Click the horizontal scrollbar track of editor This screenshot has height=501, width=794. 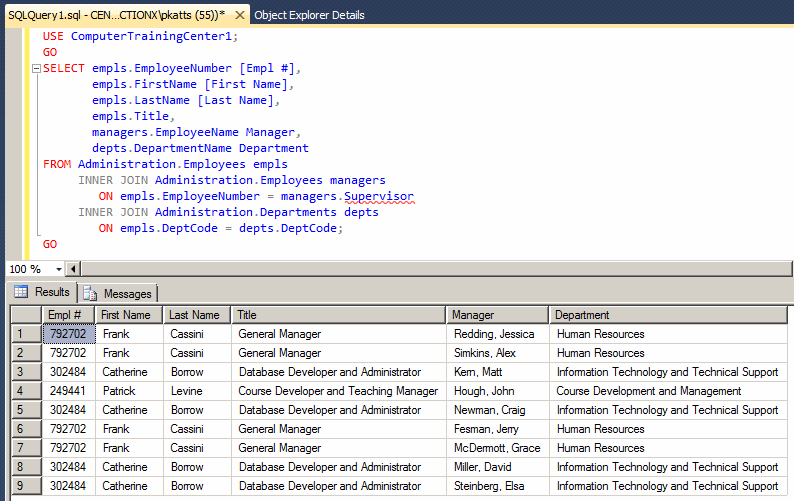tap(436, 269)
